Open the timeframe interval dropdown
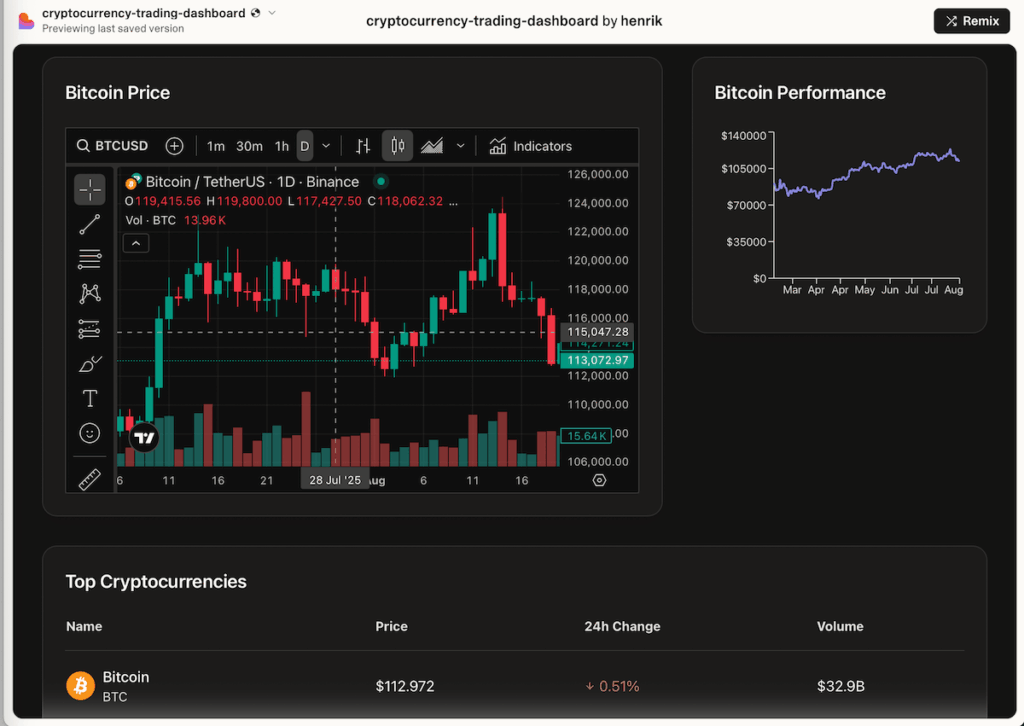Screen dimensions: 1024x726 pos(324,145)
